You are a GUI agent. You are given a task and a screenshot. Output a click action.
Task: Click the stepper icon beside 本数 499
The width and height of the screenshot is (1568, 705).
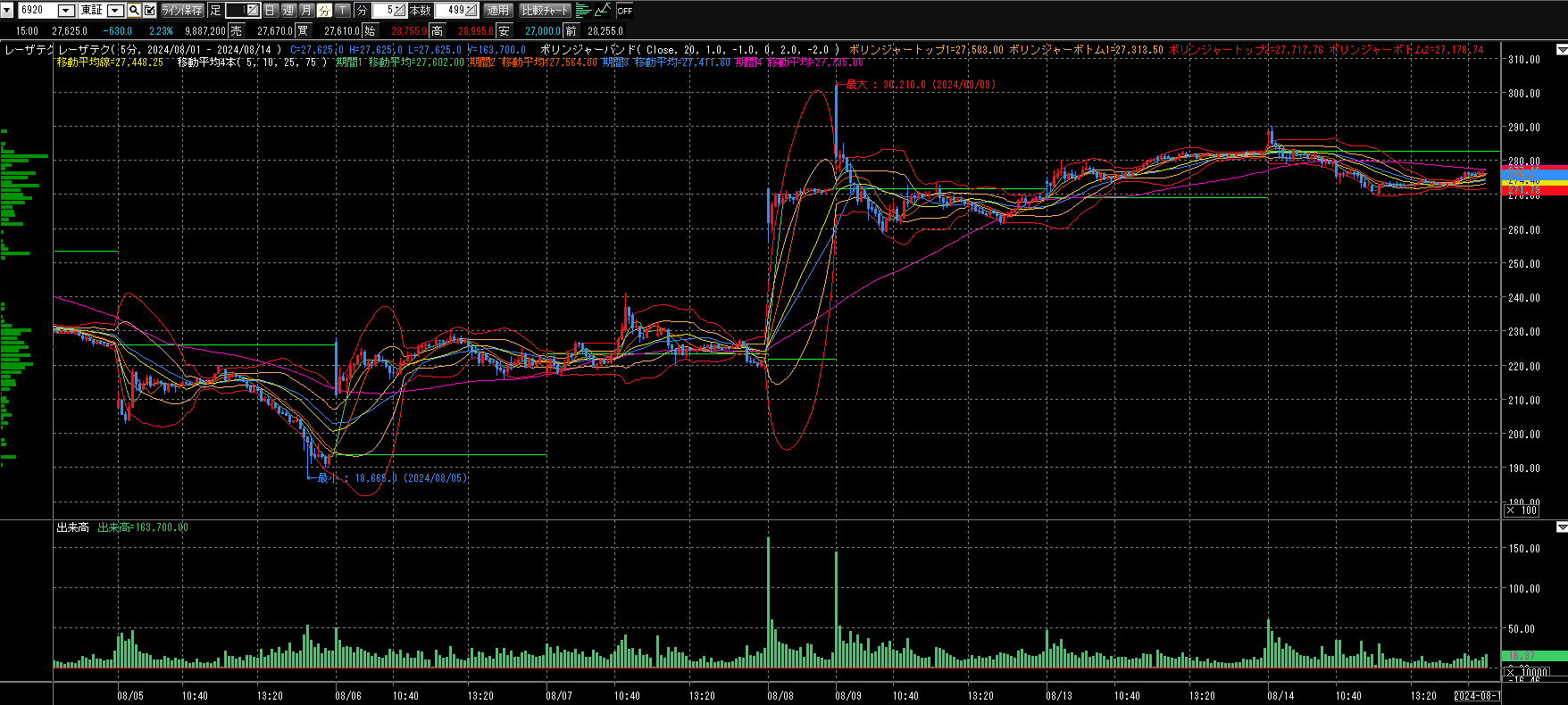471,11
